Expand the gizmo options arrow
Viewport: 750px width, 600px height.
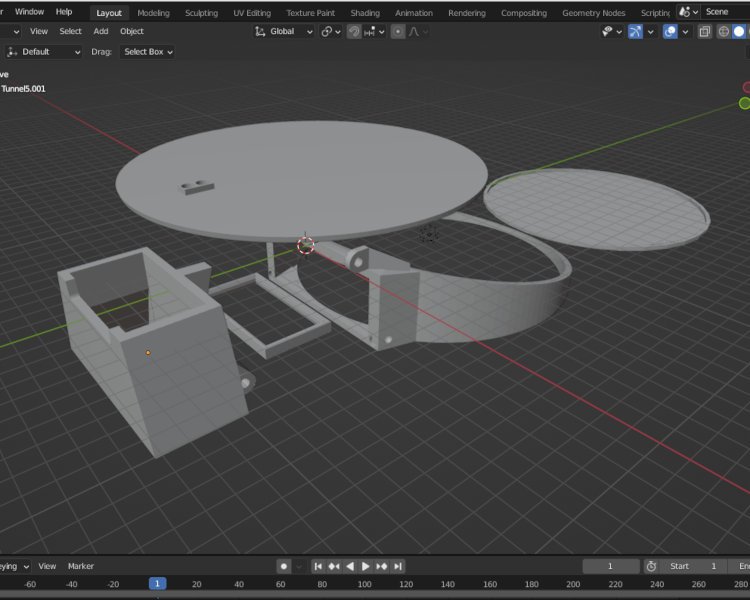[x=650, y=32]
